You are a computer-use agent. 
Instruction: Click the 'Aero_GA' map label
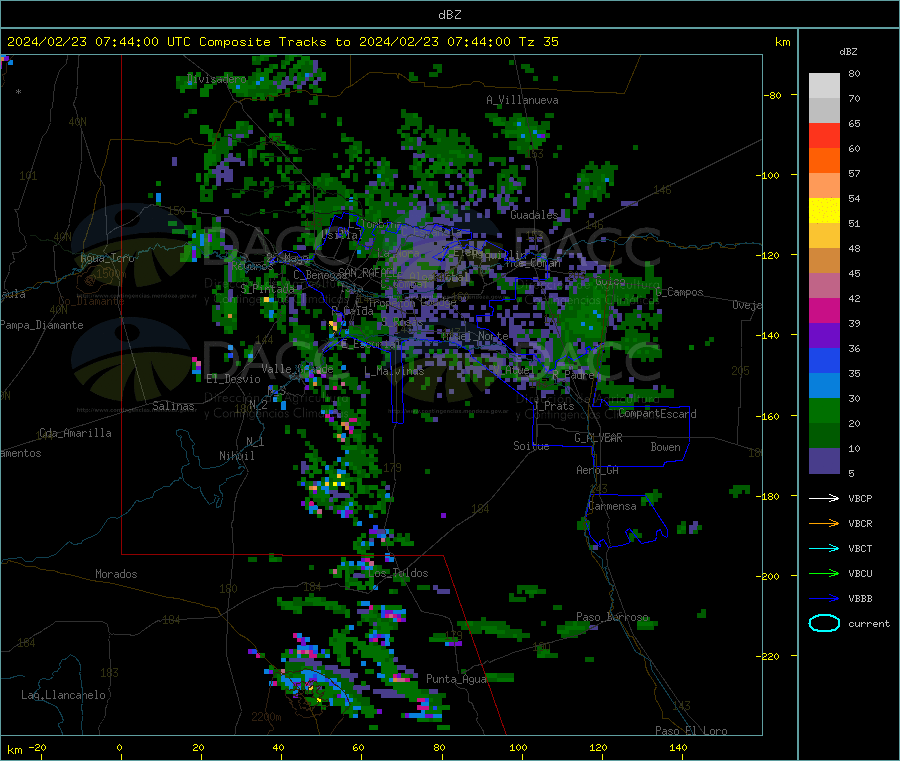point(598,470)
